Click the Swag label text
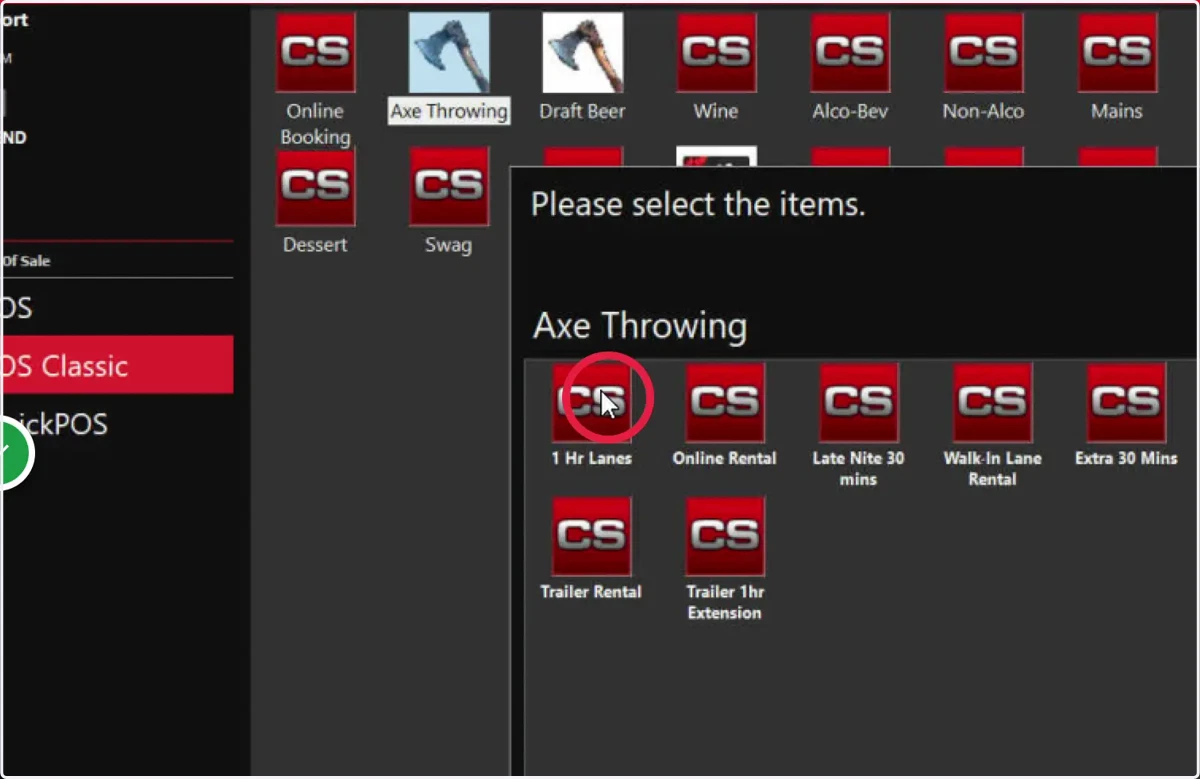The width and height of the screenshot is (1200, 779). (x=448, y=245)
